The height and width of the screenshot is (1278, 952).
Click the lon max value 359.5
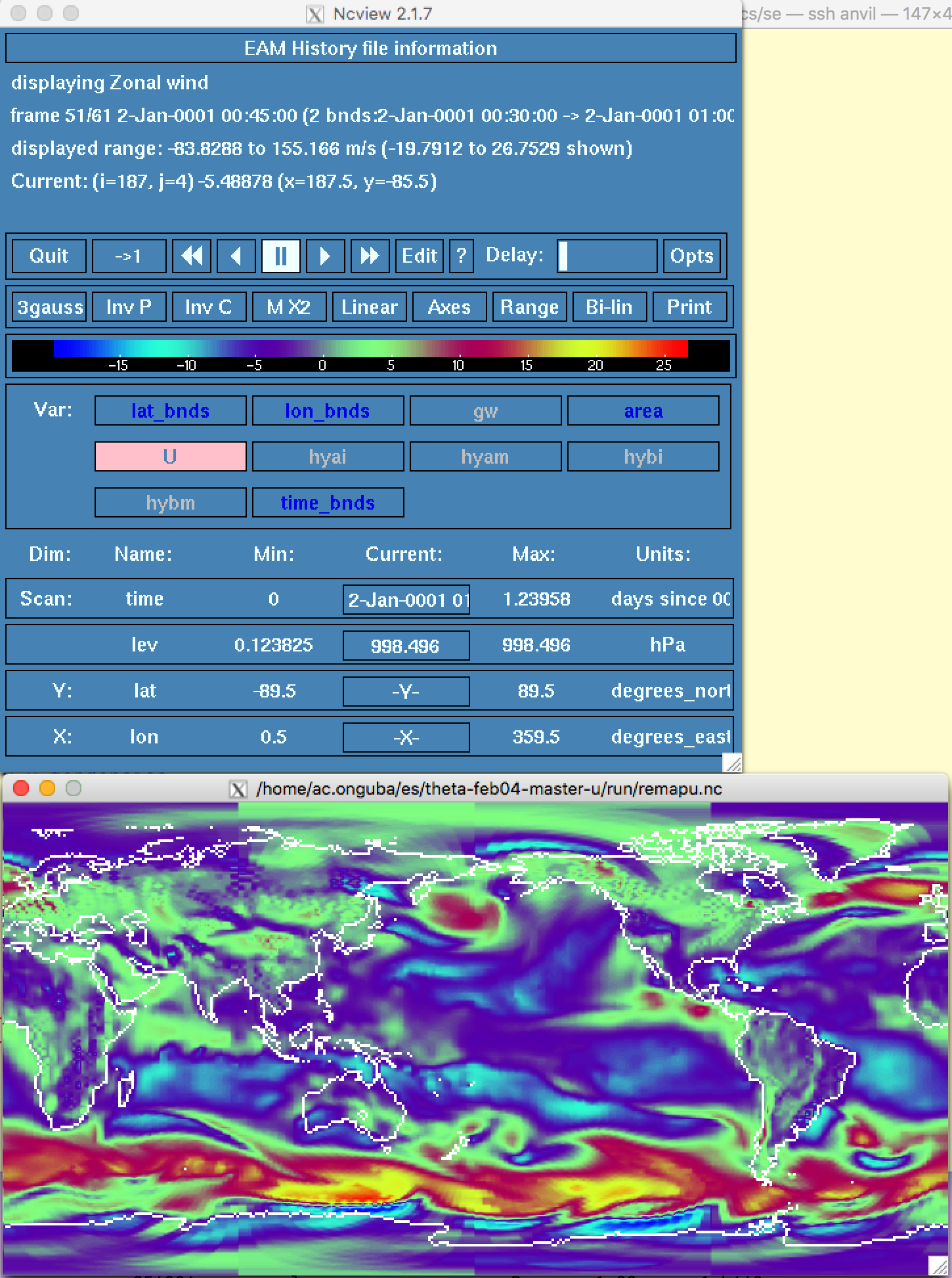coord(536,737)
